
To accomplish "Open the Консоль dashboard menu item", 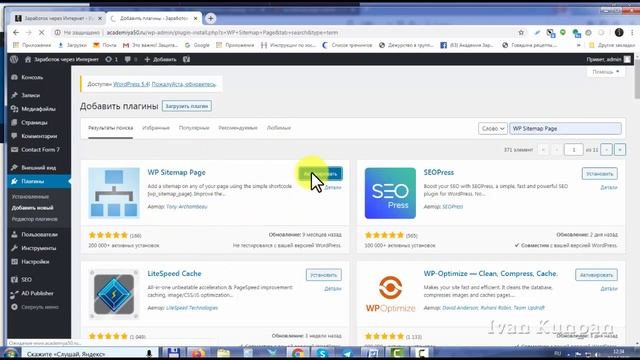I will coord(32,77).
